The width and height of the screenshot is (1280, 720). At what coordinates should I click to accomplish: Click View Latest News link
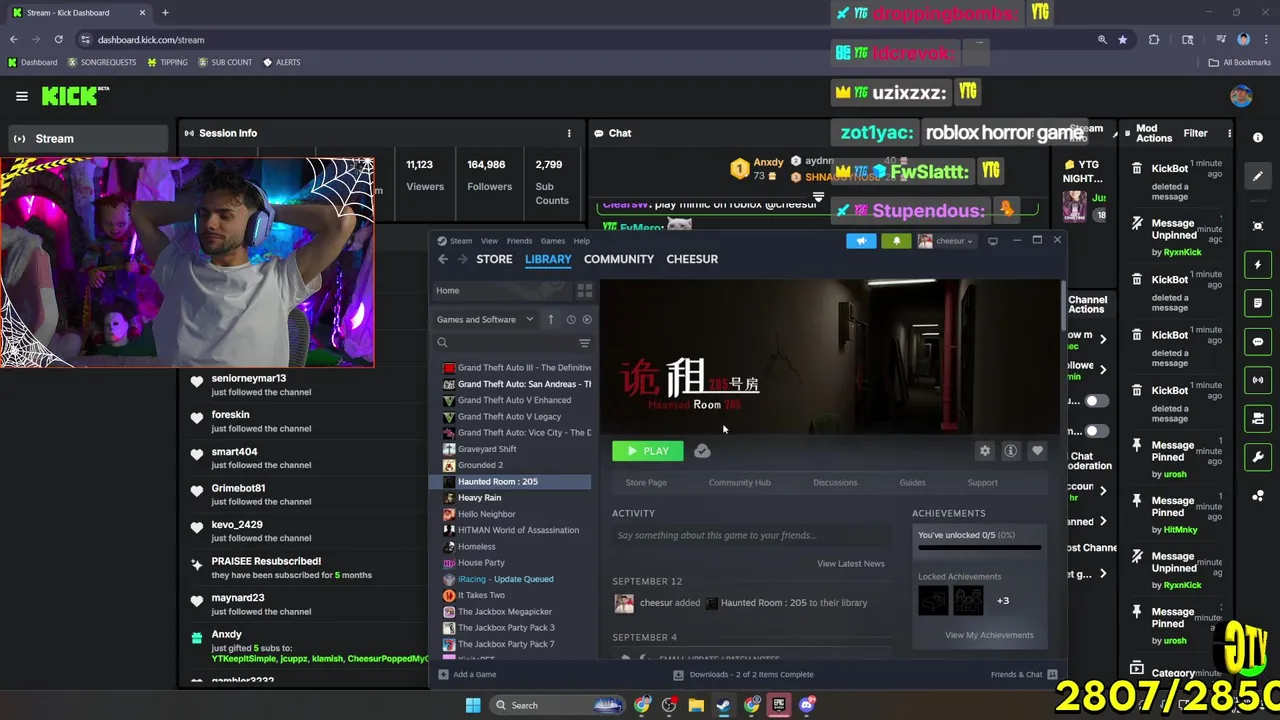[x=851, y=564]
